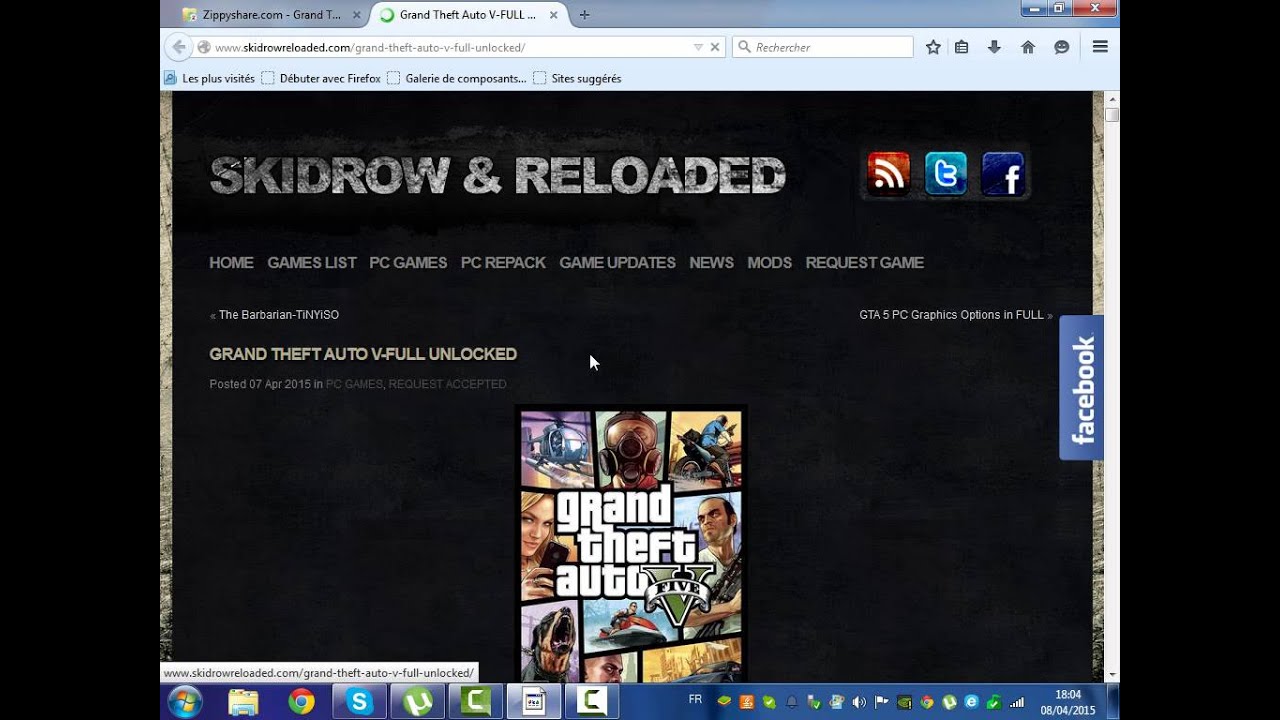Open MODS in the site menu

pos(769,263)
